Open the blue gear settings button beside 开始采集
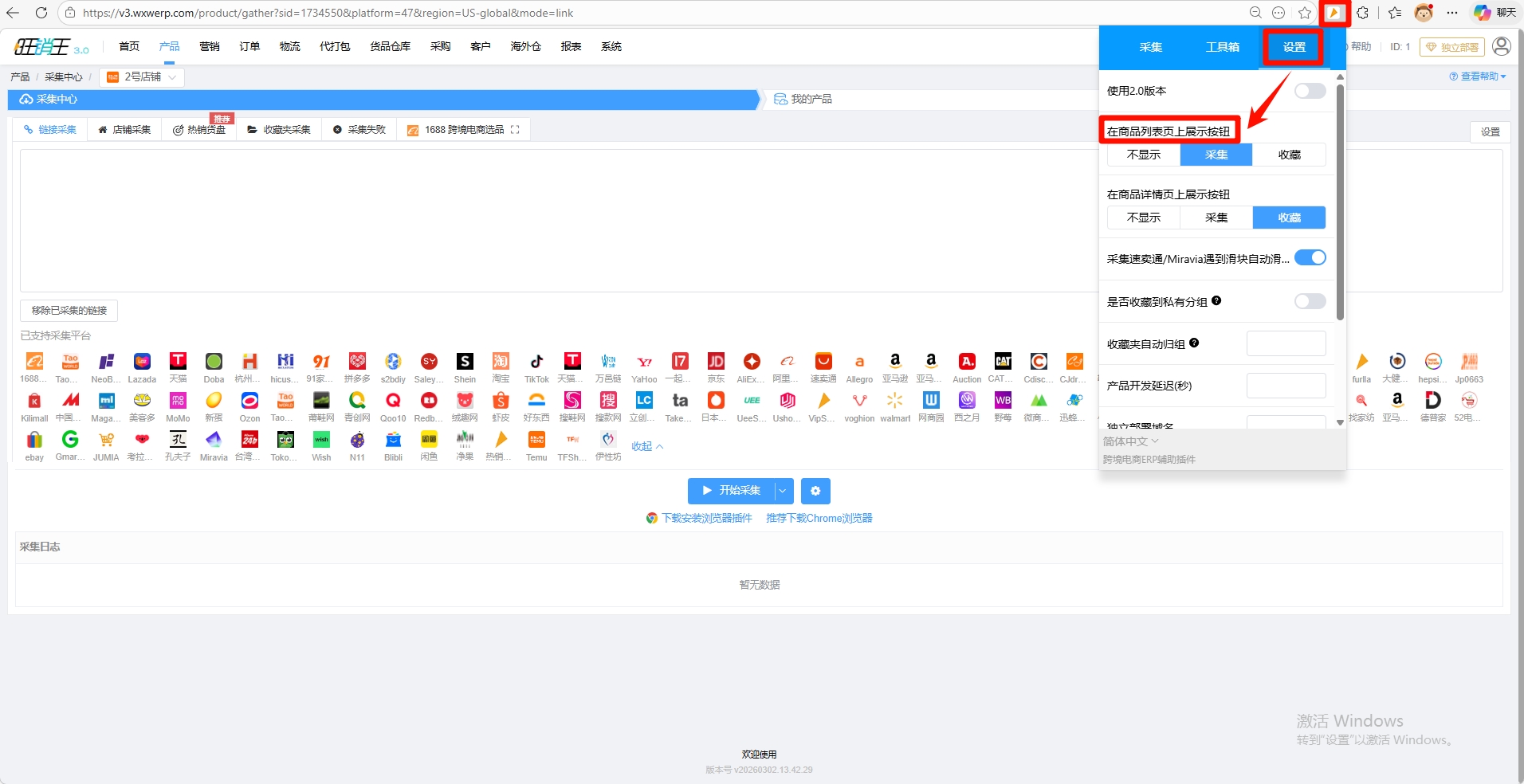Viewport: 1524px width, 784px height. click(x=815, y=491)
